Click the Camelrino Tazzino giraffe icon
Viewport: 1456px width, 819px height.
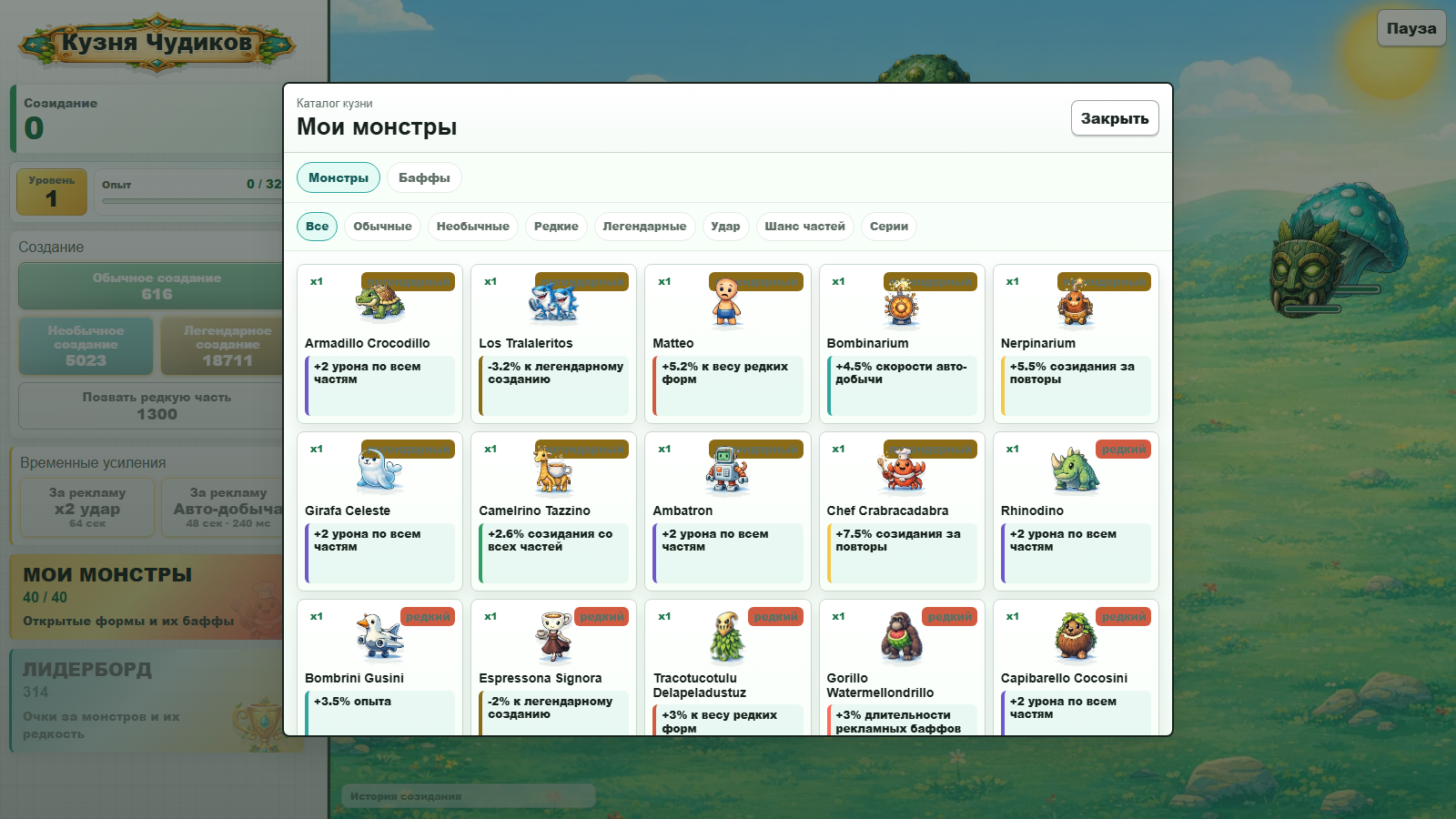[552, 470]
